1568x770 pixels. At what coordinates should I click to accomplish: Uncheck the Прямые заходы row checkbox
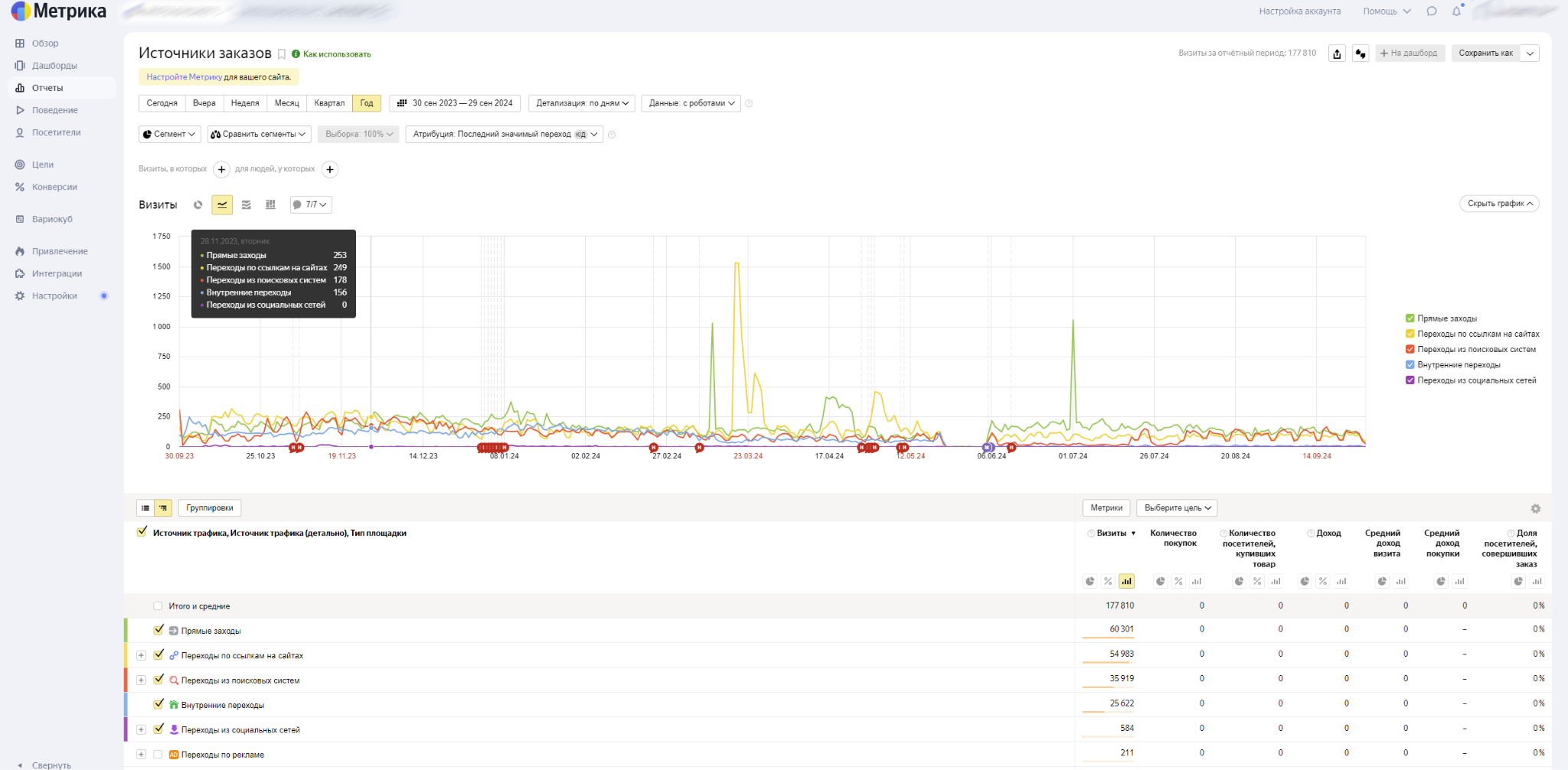tap(158, 630)
